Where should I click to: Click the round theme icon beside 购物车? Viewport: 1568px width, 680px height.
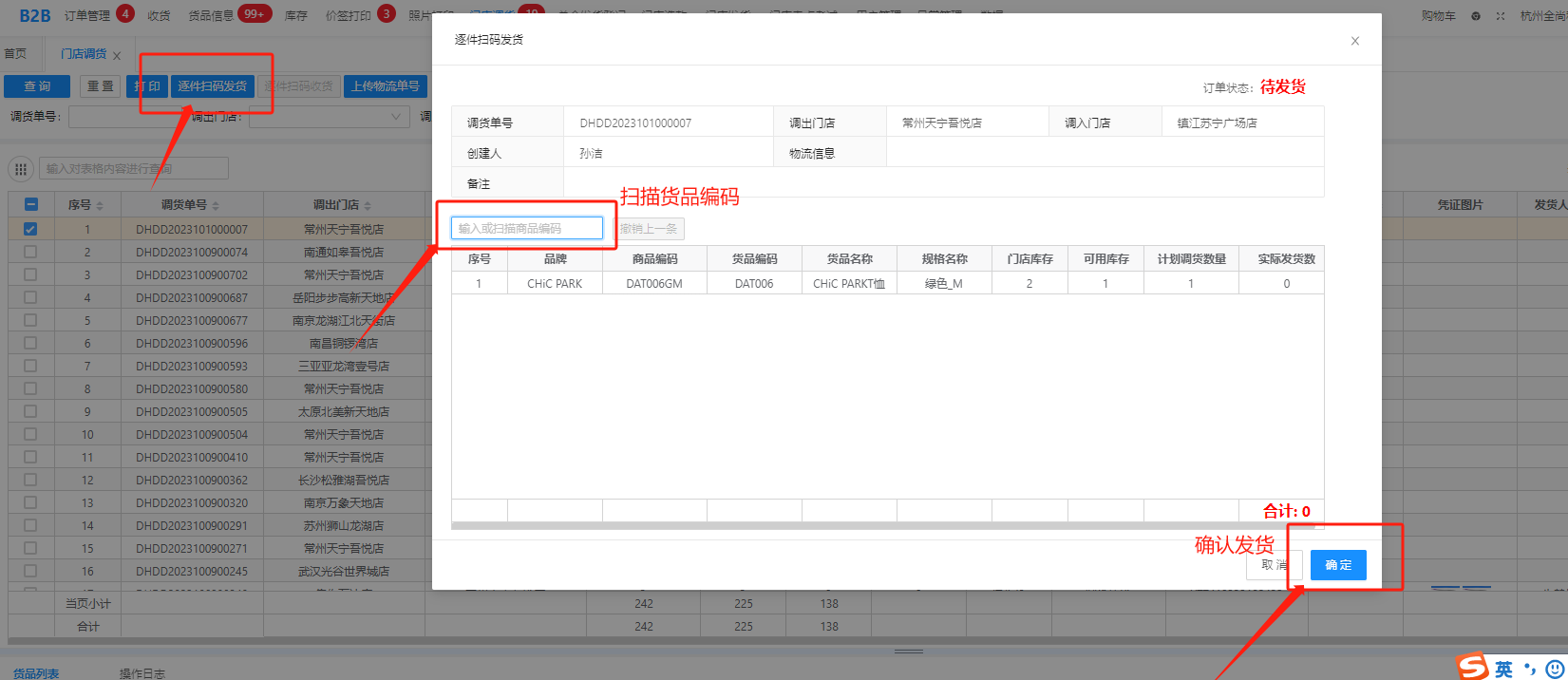(x=1476, y=16)
